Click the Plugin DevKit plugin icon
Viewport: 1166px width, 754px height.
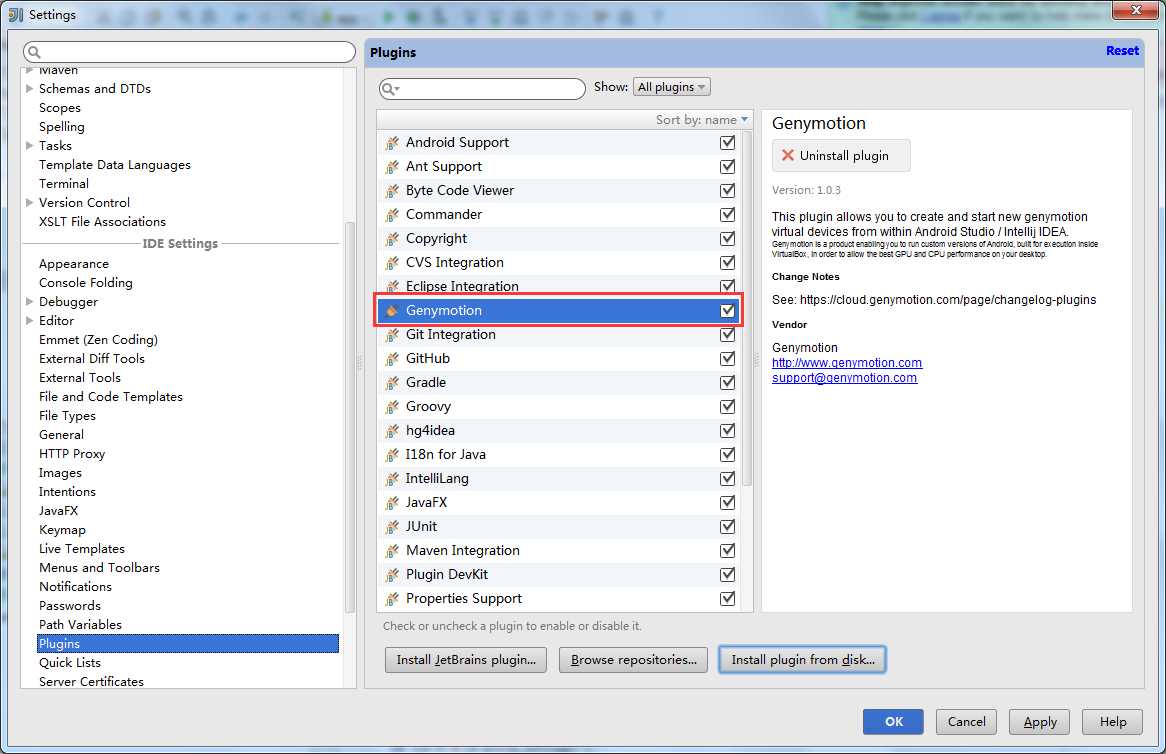click(392, 575)
